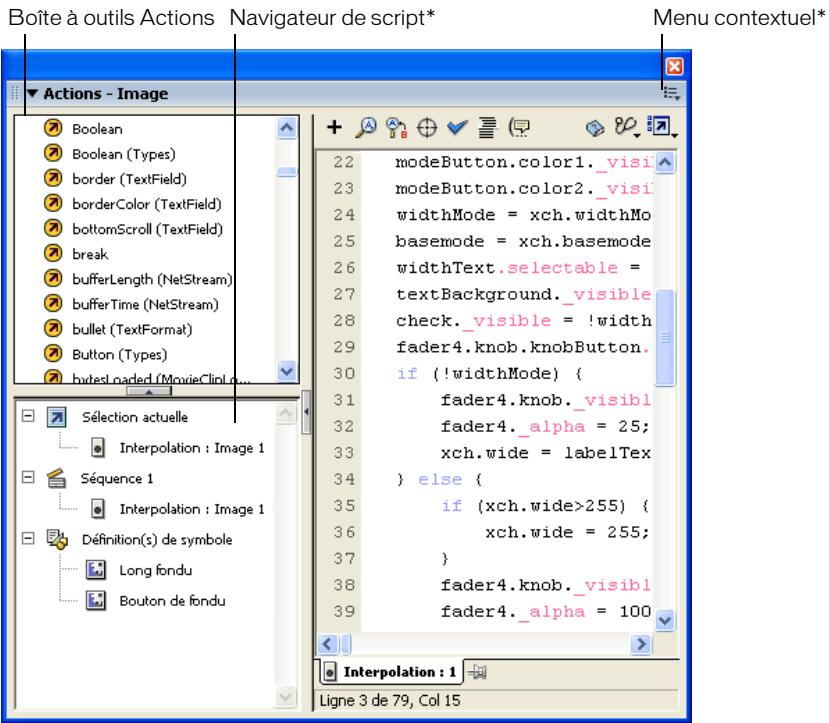Click the horizontal scrollbar thumb
The height and width of the screenshot is (723, 829).
click(x=346, y=644)
